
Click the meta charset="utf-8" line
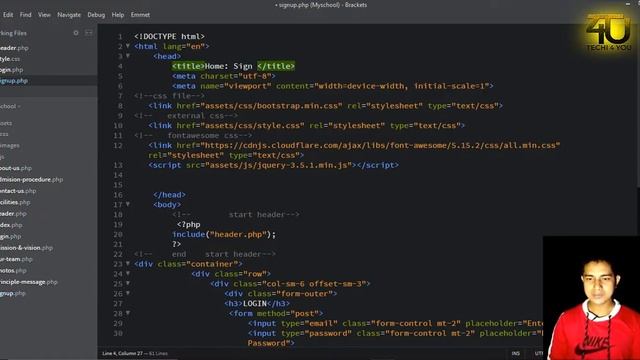coord(224,76)
